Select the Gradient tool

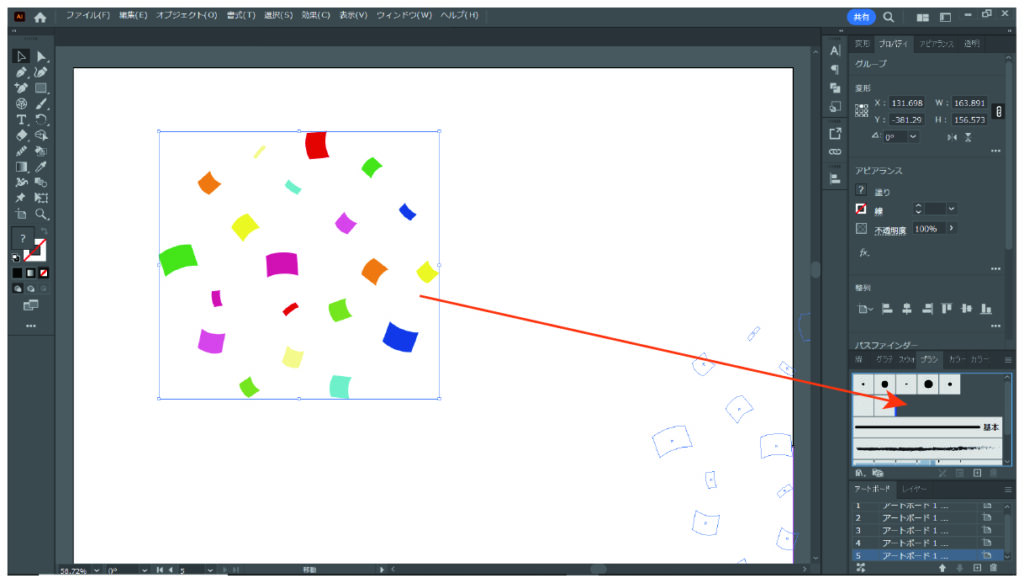click(x=21, y=166)
